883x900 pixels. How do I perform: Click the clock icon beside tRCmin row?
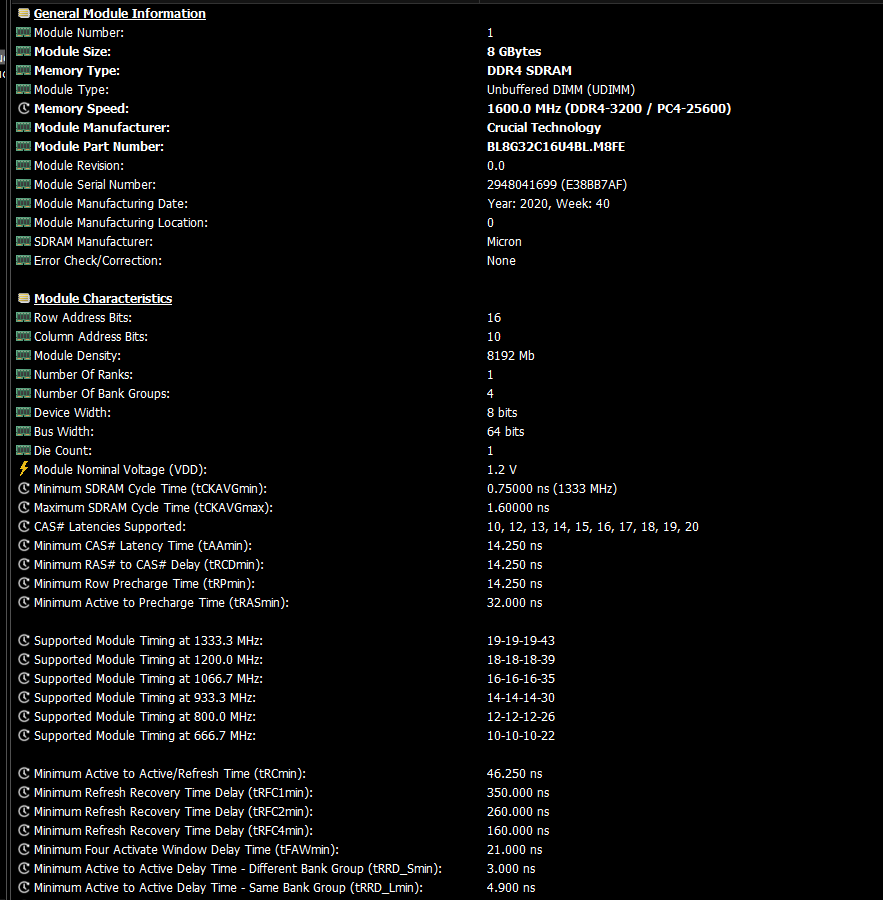click(24, 773)
